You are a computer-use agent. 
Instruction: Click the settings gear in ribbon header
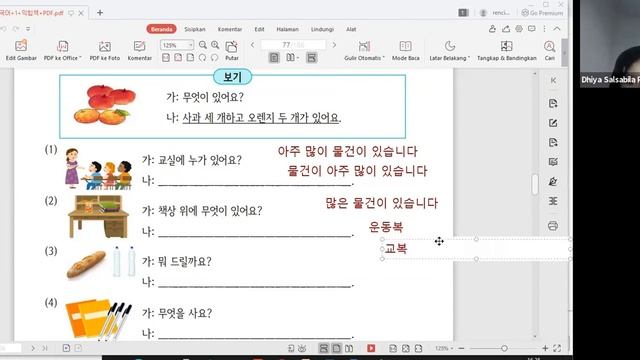tap(519, 29)
